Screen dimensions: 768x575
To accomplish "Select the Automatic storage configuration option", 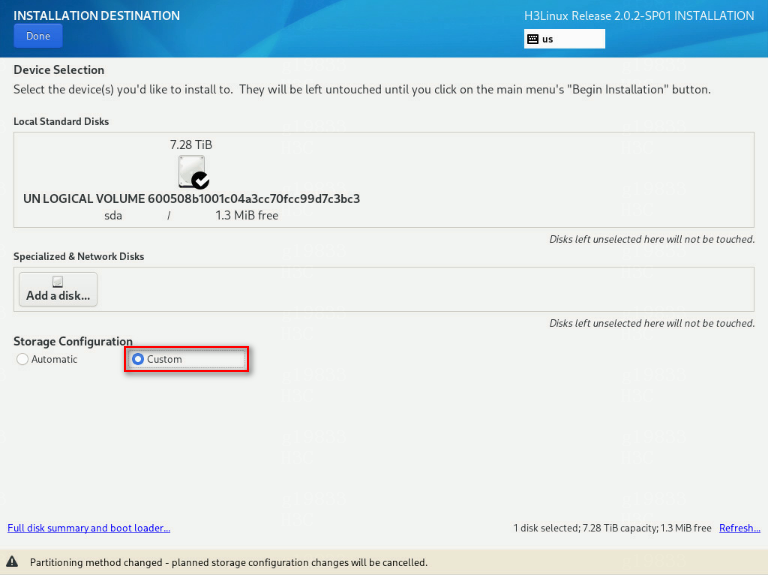I will [x=47, y=359].
